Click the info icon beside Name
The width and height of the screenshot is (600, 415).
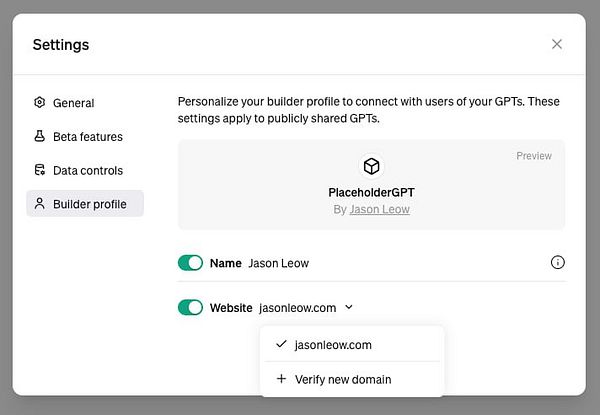558,263
